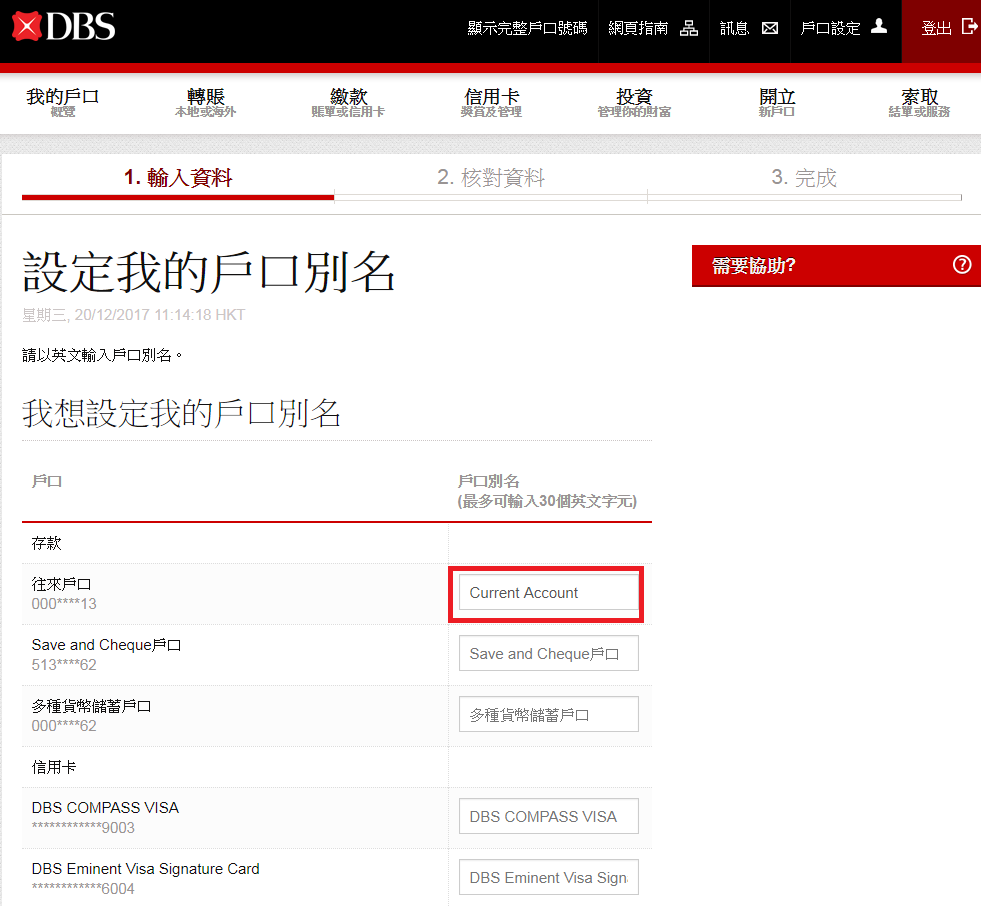Click the Current Account nickname field
The height and width of the screenshot is (906, 981).
coord(548,593)
